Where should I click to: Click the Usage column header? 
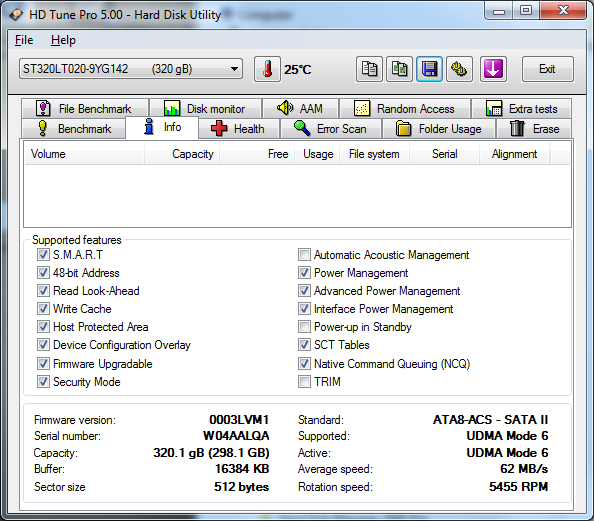(x=317, y=154)
